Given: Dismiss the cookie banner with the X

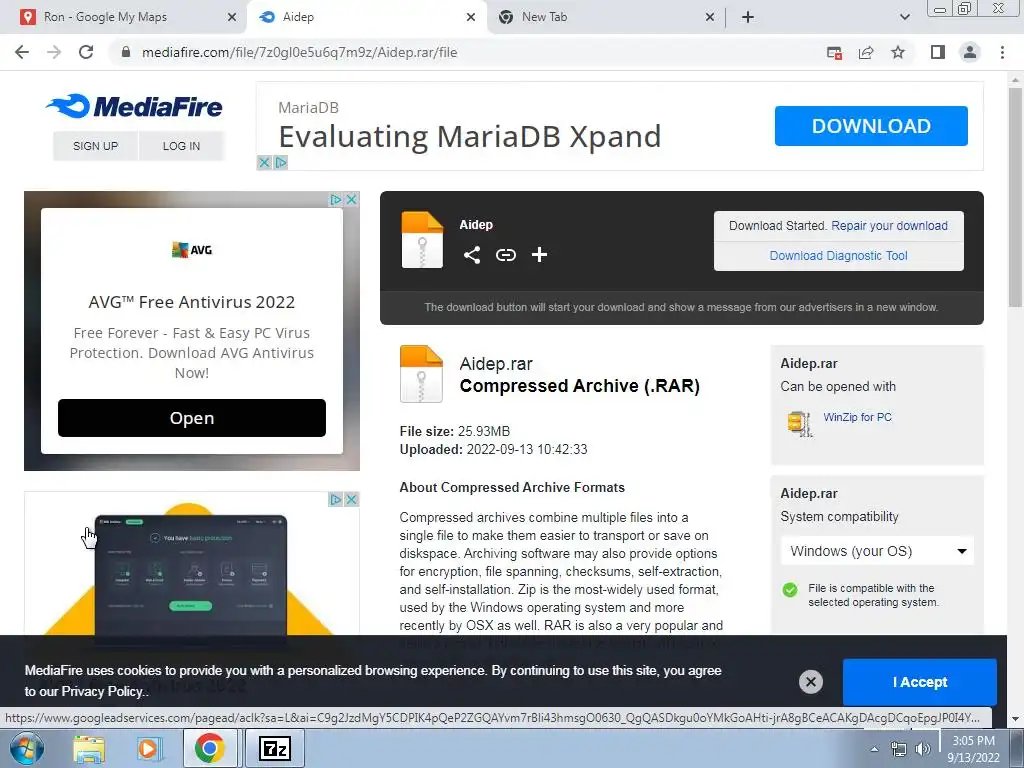Looking at the screenshot, I should click(810, 682).
